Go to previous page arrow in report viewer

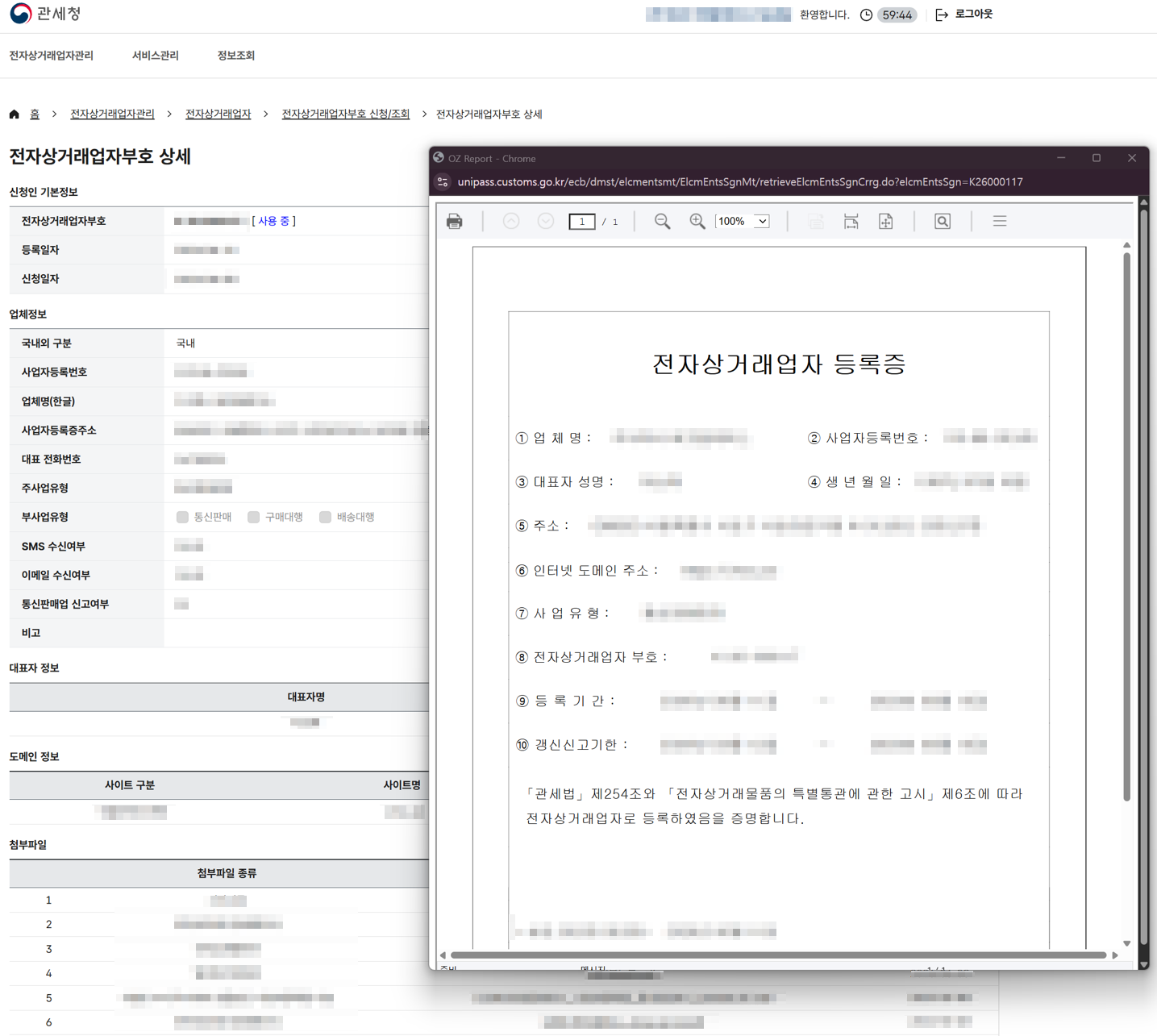pos(511,221)
